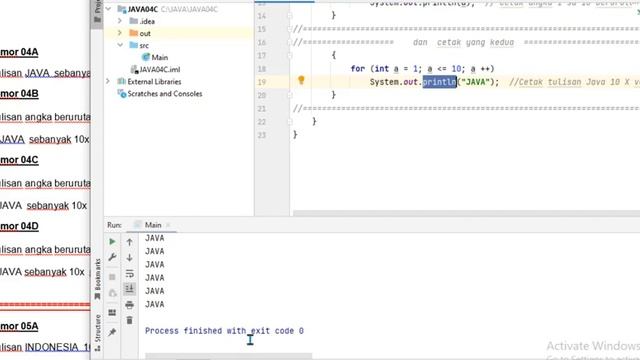Screen dimensions: 640x360
Task: Select the src folder in project tree
Action: [x=144, y=46]
